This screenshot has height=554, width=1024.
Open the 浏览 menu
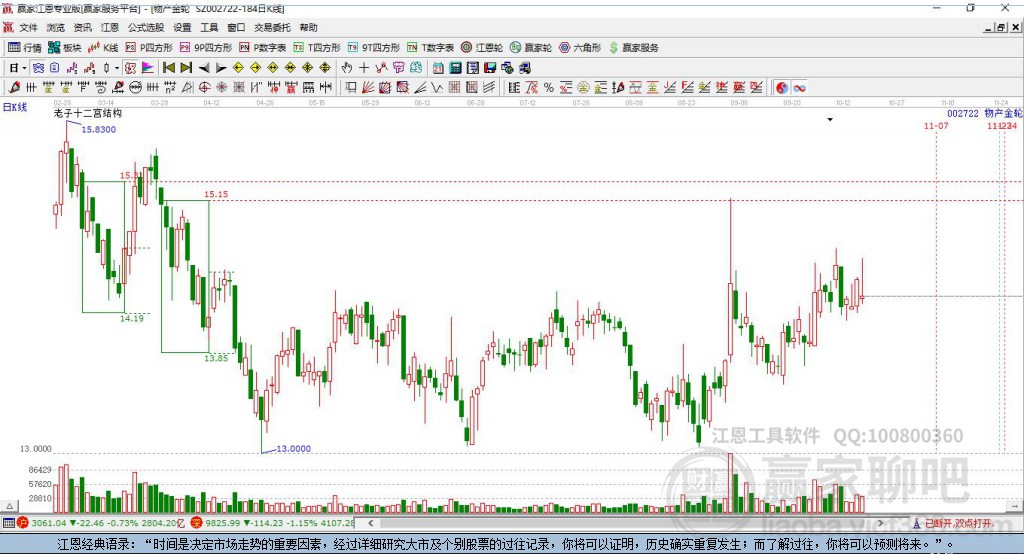[56, 27]
